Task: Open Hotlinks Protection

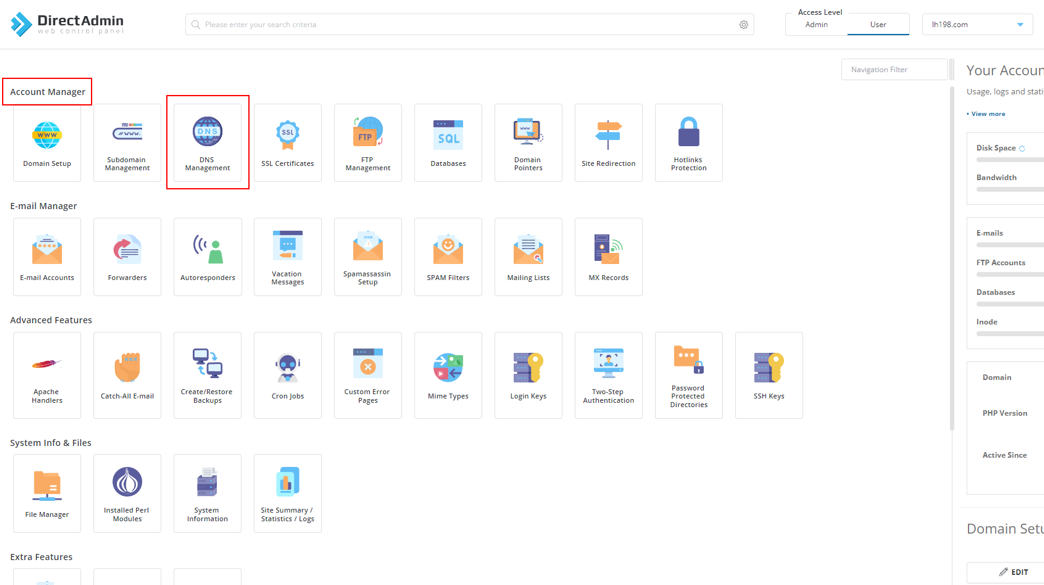Action: [x=688, y=143]
